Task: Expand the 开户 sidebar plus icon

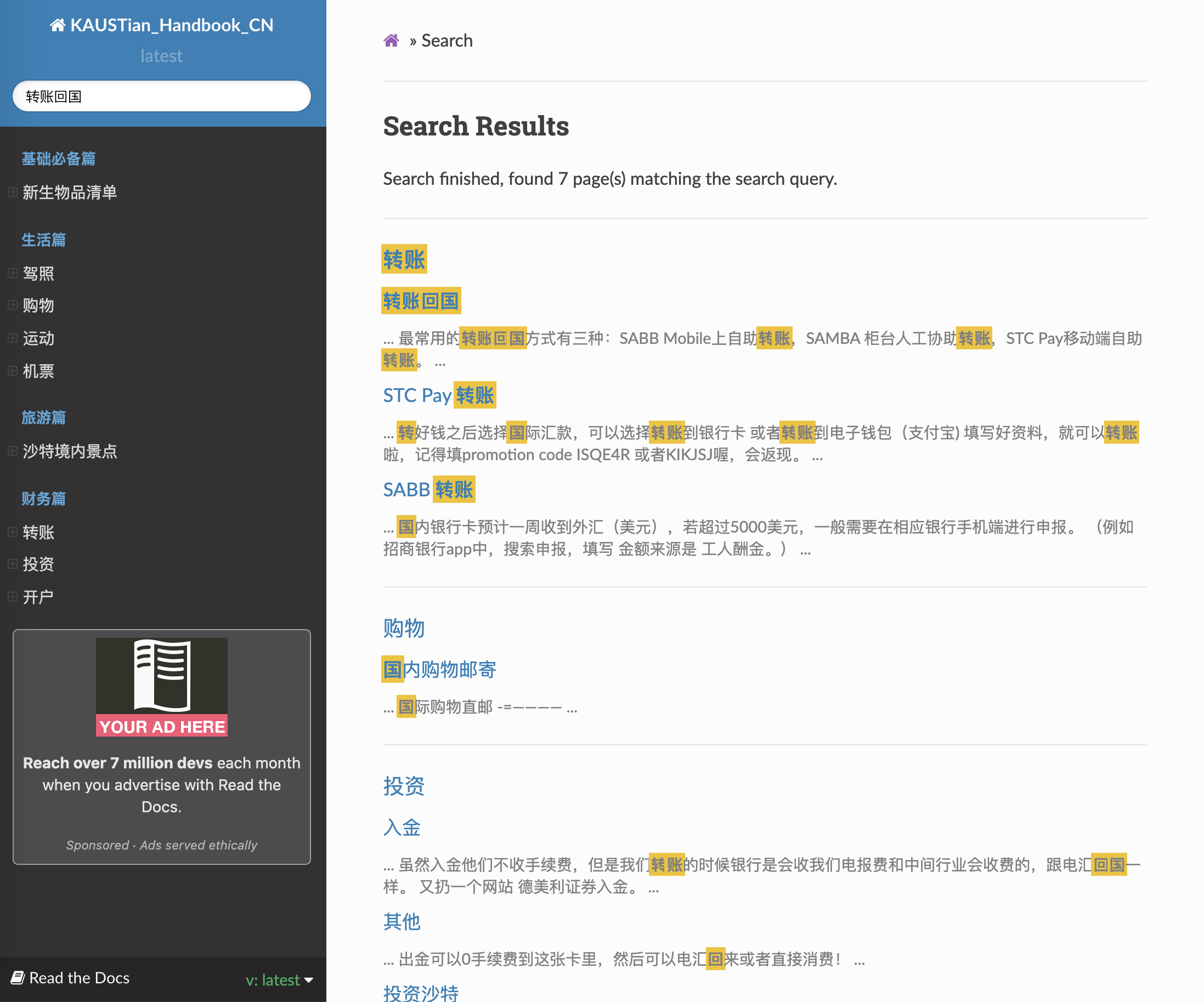Action: tap(13, 597)
